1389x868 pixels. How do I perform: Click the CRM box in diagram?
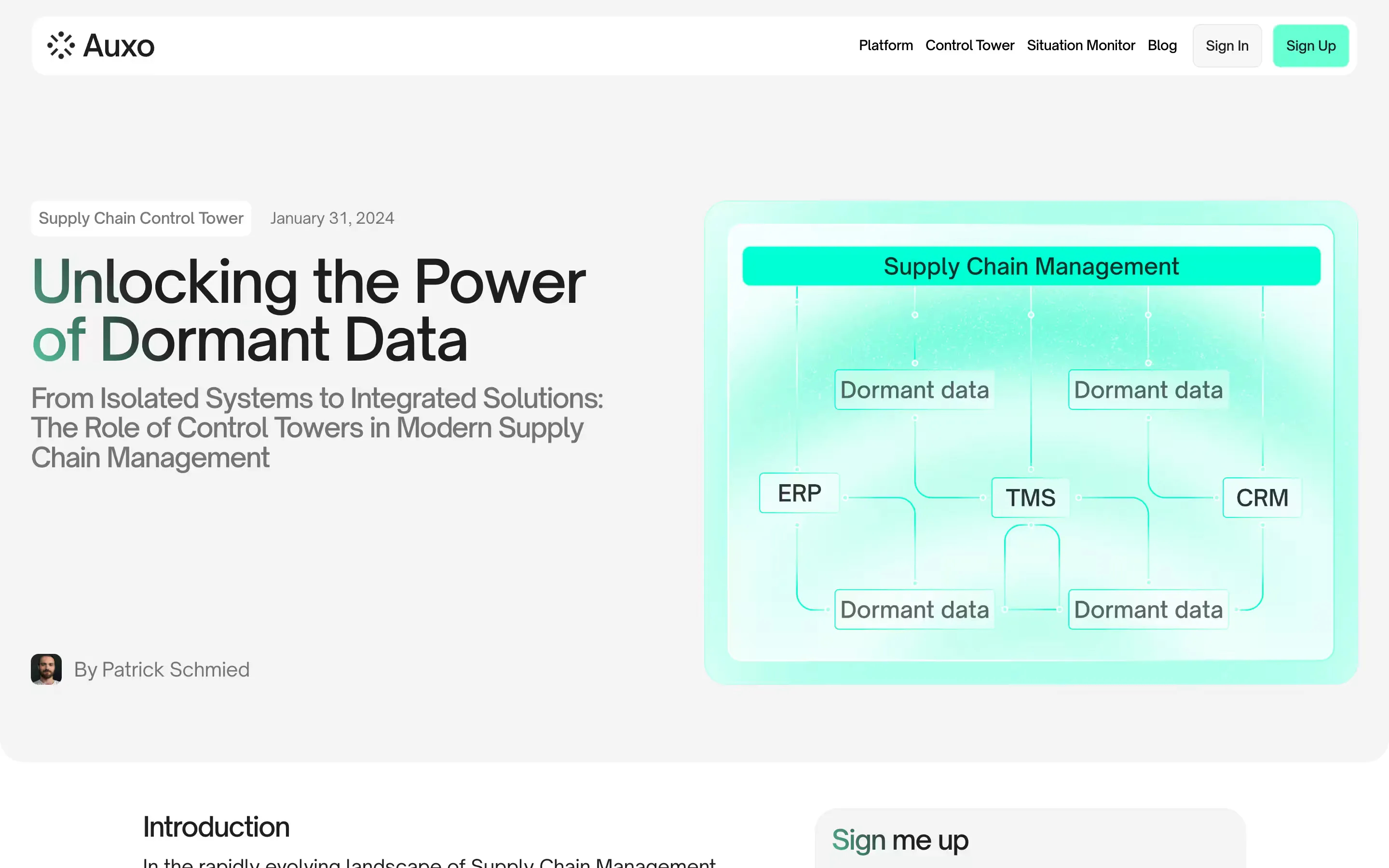(x=1262, y=498)
